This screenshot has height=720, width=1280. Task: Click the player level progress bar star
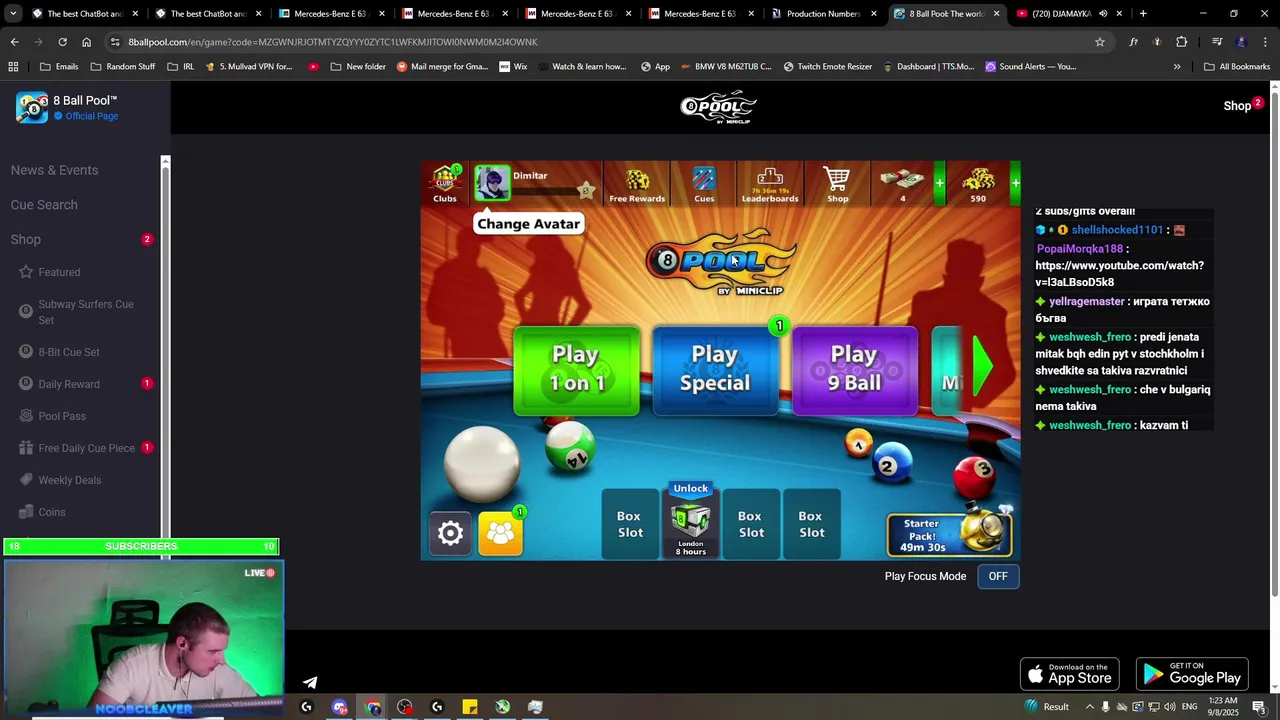(586, 190)
